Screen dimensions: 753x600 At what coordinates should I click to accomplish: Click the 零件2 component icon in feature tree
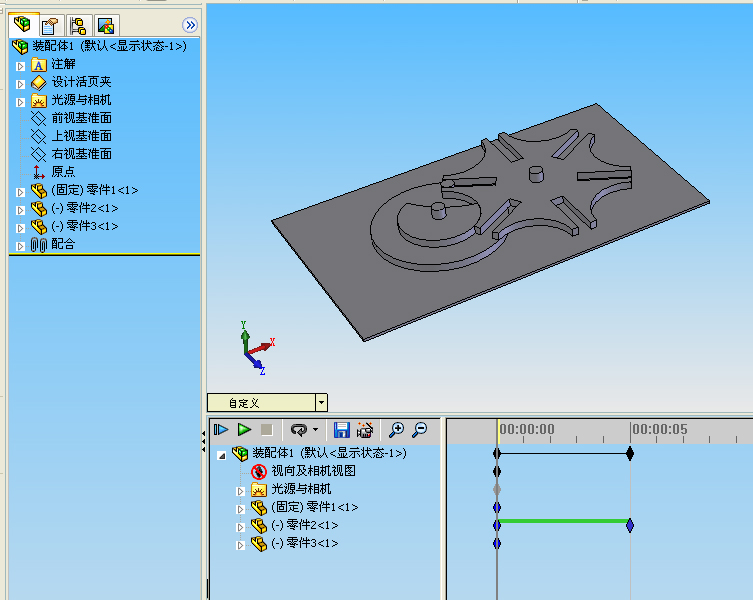pyautogui.click(x=38, y=208)
